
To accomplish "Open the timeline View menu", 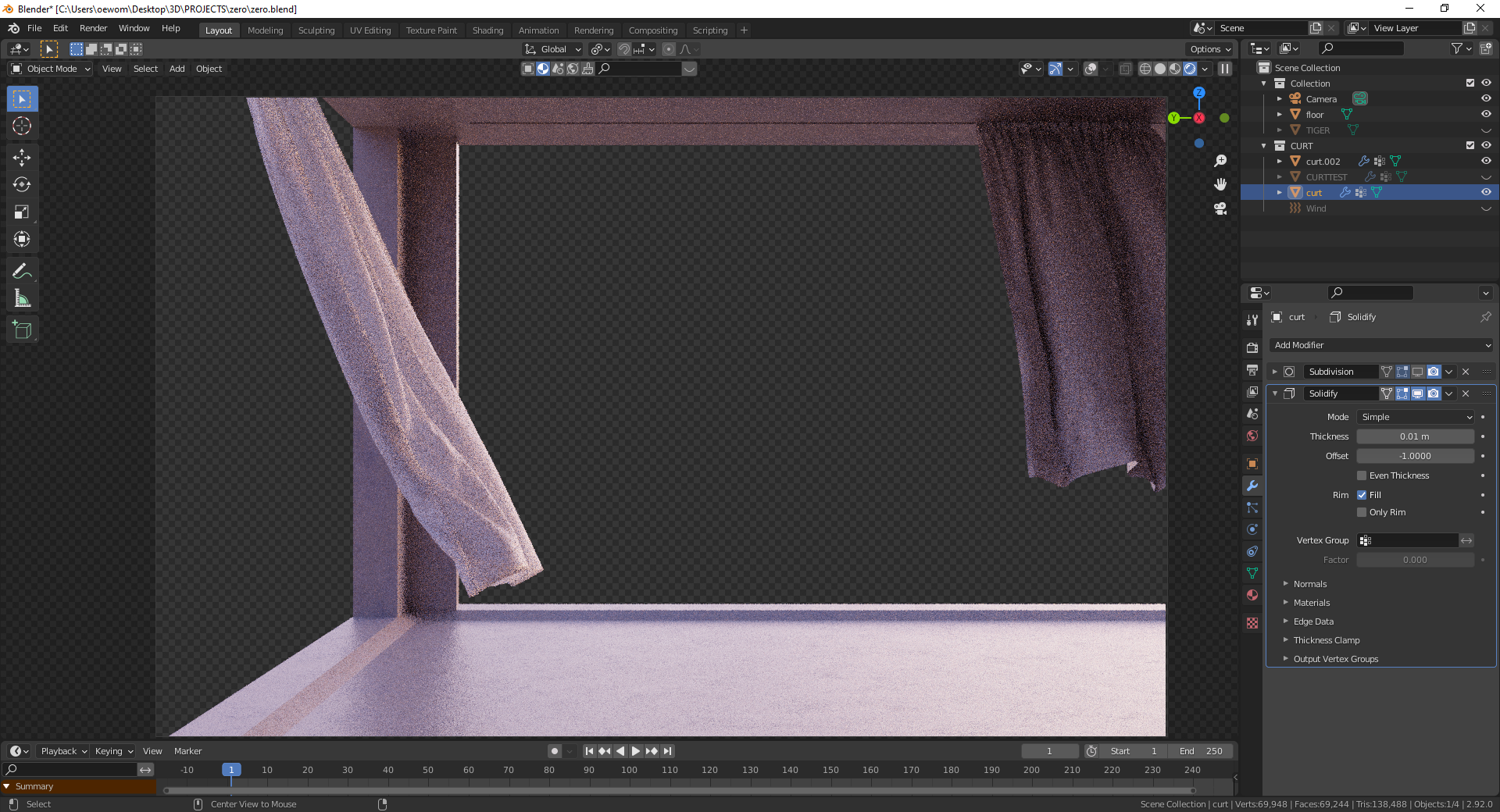I will (152, 751).
